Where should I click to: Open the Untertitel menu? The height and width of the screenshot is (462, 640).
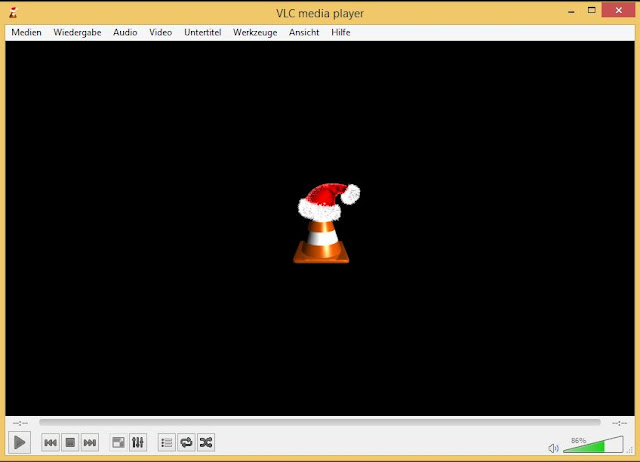(202, 32)
